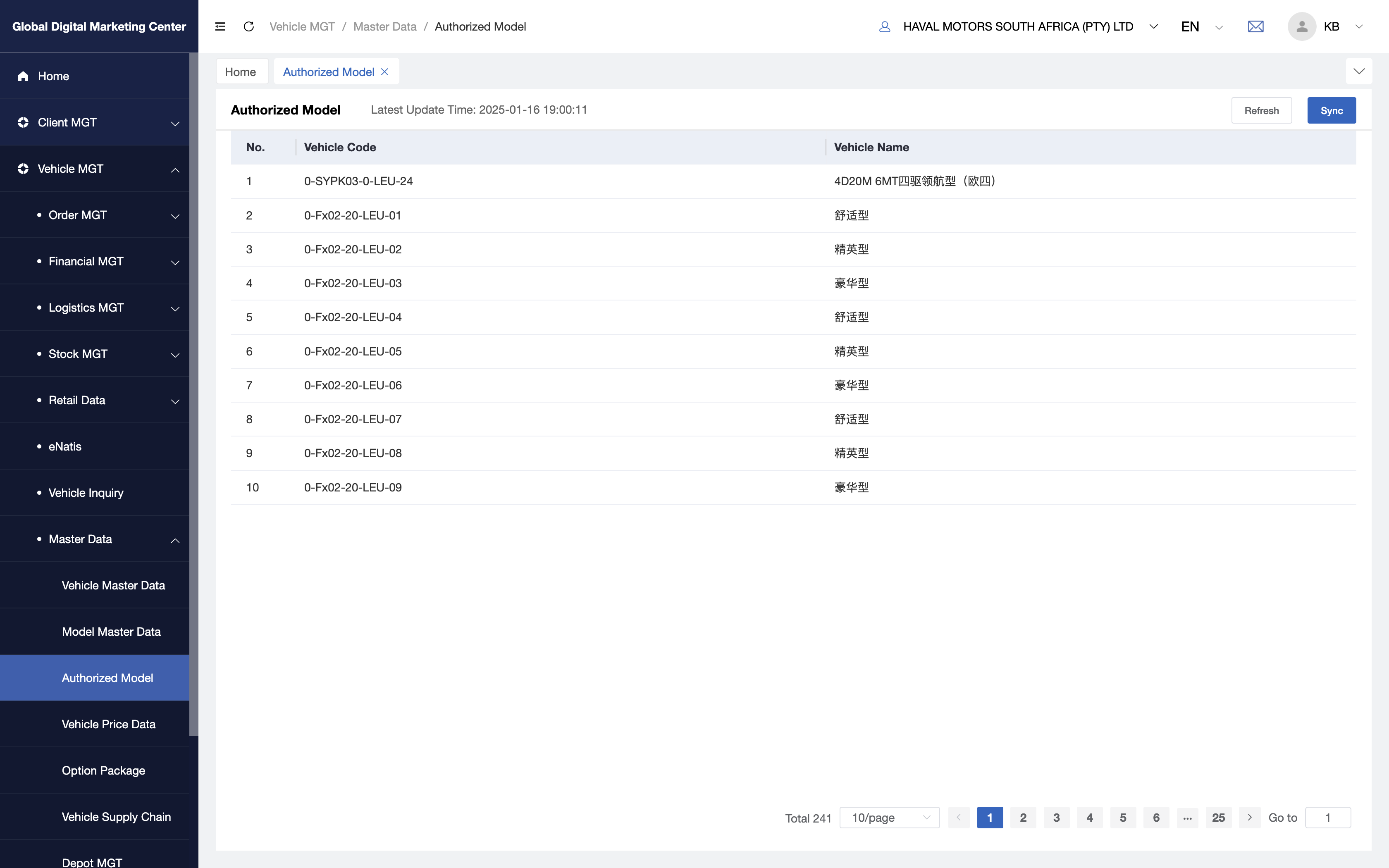This screenshot has height=868, width=1389.
Task: Open tabs options chevron dropdown
Action: click(x=1358, y=71)
